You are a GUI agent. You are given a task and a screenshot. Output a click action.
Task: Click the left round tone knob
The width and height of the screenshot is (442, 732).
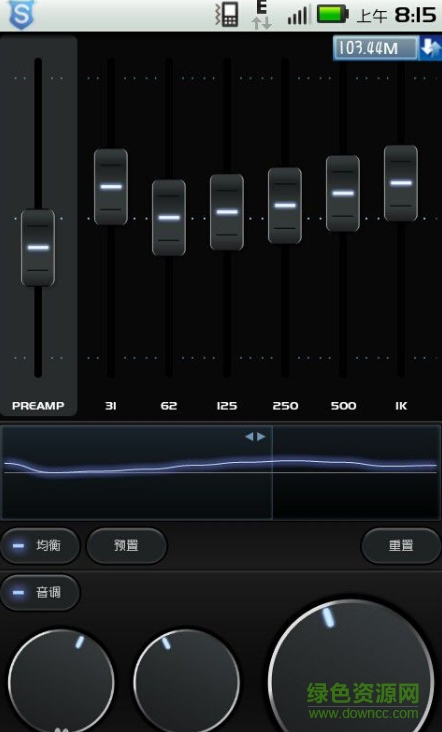pyautogui.click(x=61, y=682)
